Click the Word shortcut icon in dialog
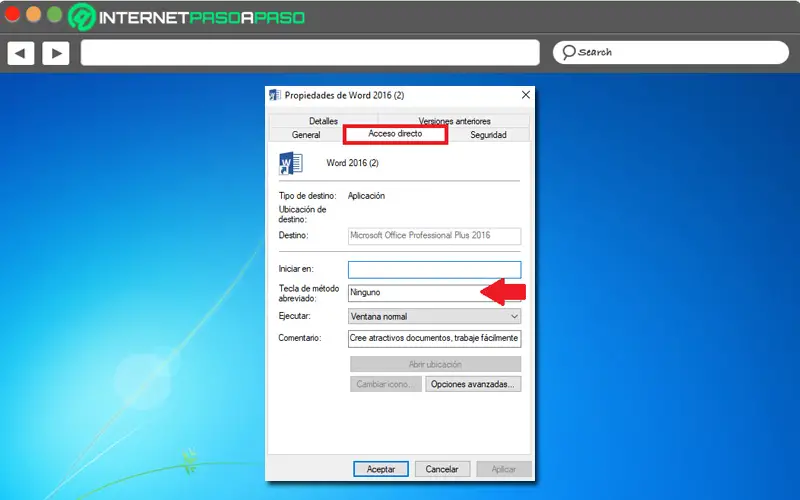Screen dimensions: 800x500 pos(291,163)
